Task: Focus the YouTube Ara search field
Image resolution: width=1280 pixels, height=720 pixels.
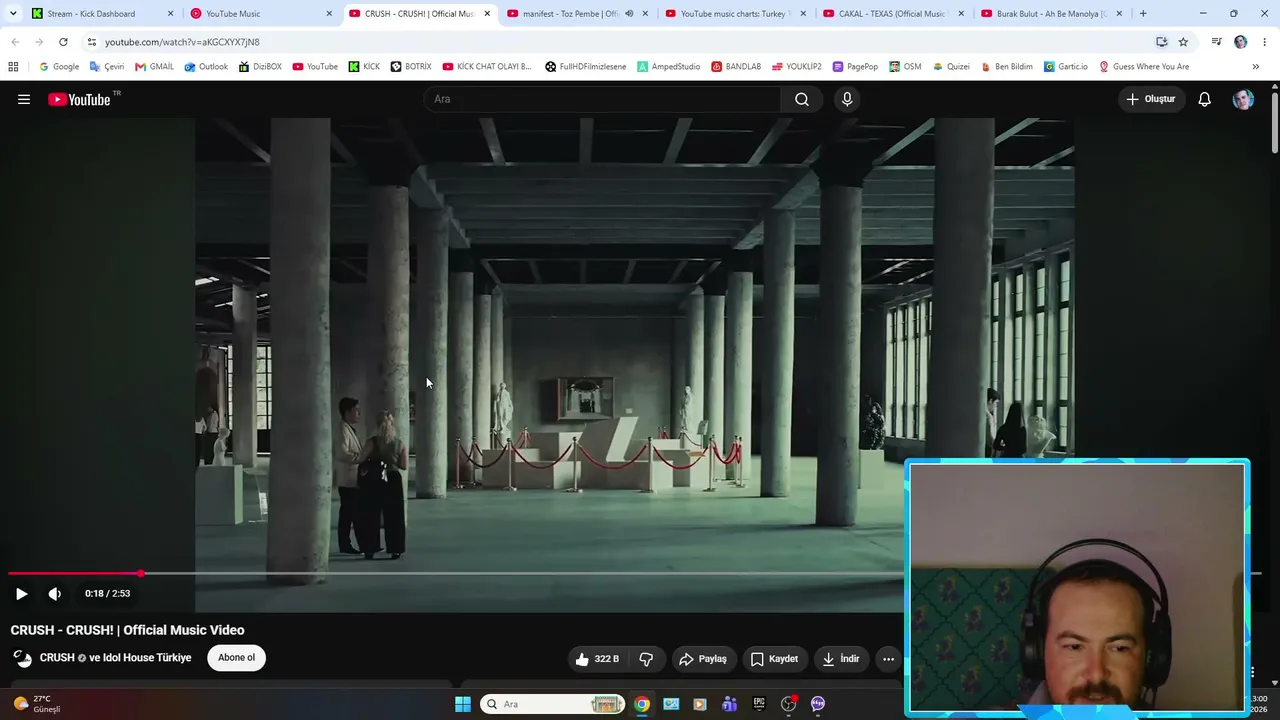Action: [603, 99]
